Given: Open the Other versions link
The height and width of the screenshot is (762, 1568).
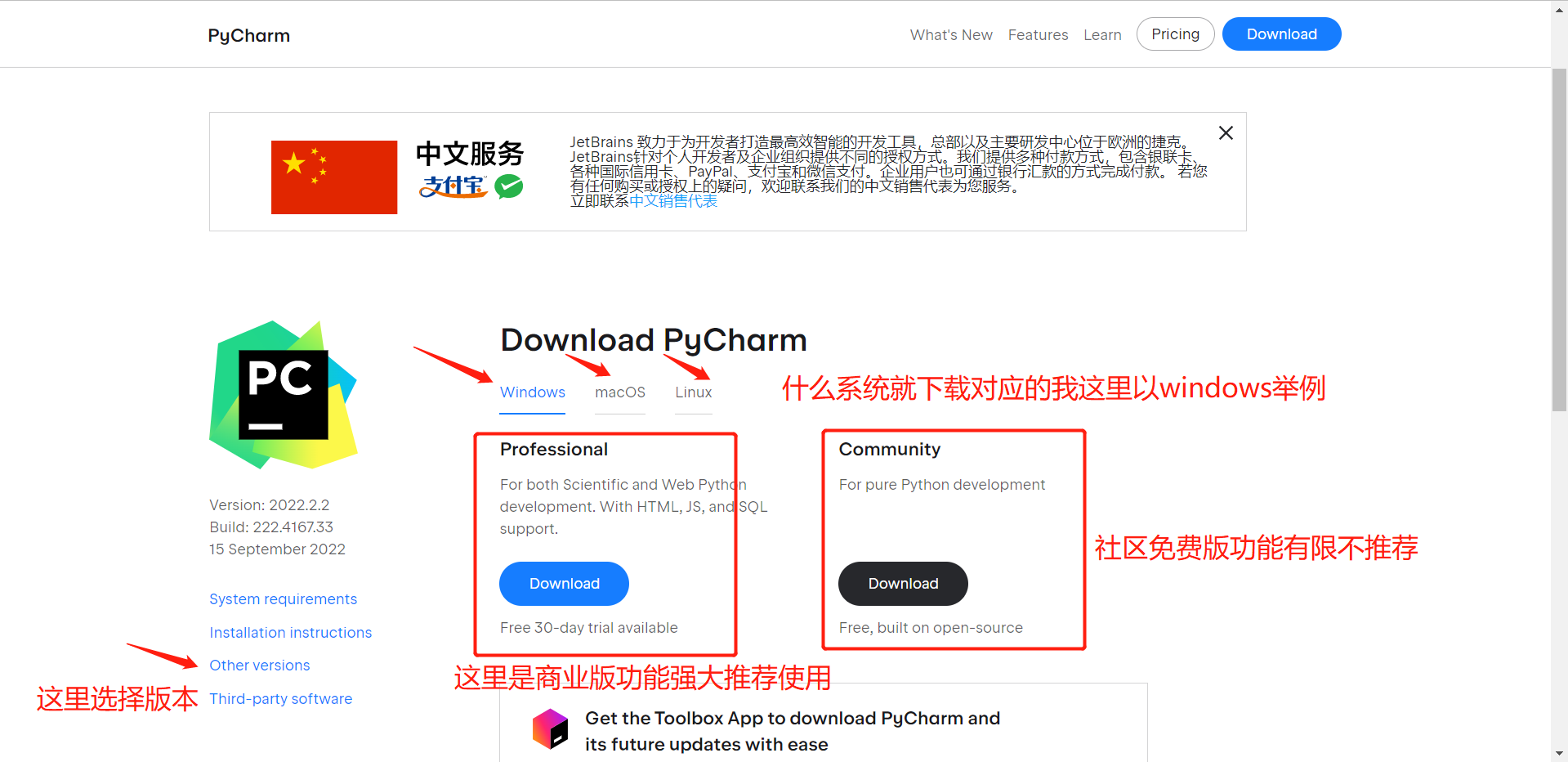Looking at the screenshot, I should (x=259, y=666).
